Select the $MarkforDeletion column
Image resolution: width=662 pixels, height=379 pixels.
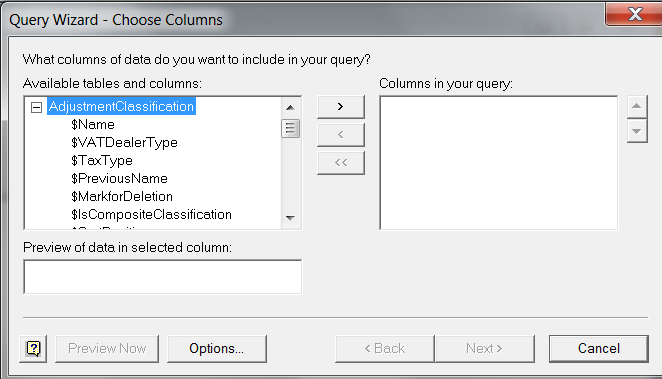122,197
